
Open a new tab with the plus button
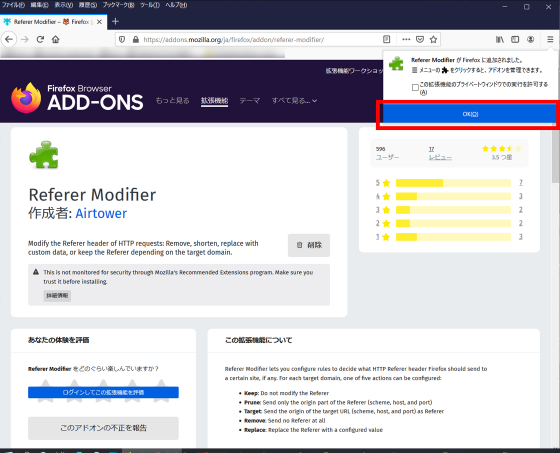115,21
